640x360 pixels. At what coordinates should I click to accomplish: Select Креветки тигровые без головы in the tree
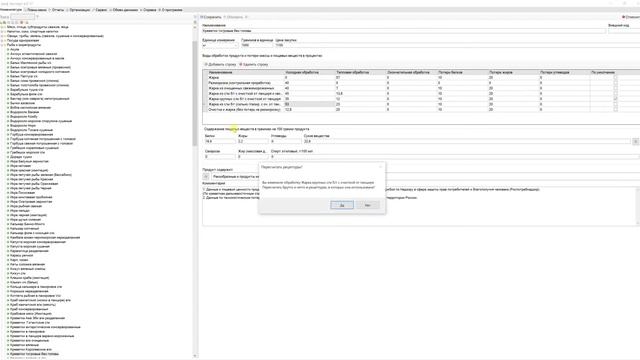34,354
